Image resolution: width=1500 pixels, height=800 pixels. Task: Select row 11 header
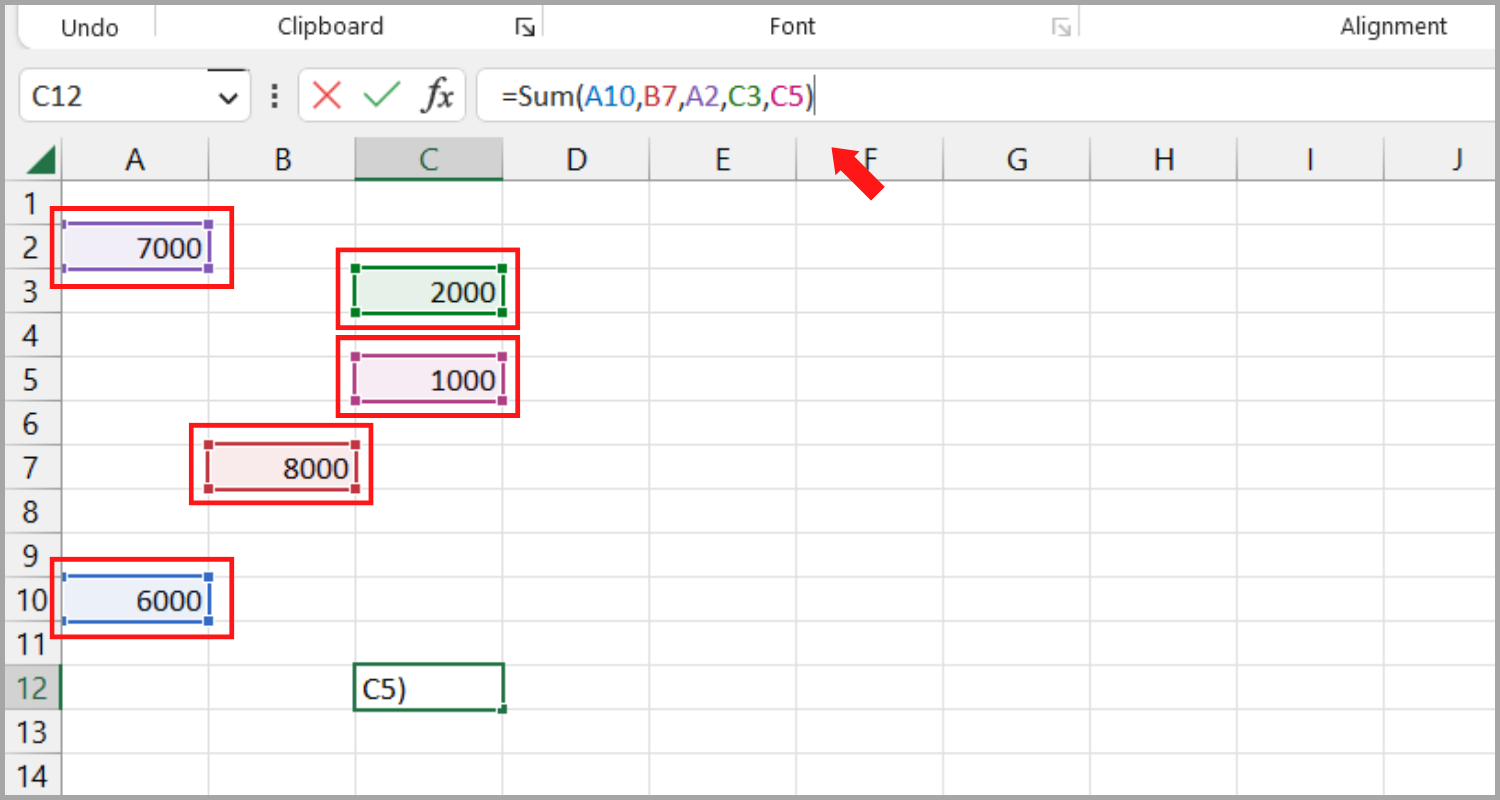33,643
